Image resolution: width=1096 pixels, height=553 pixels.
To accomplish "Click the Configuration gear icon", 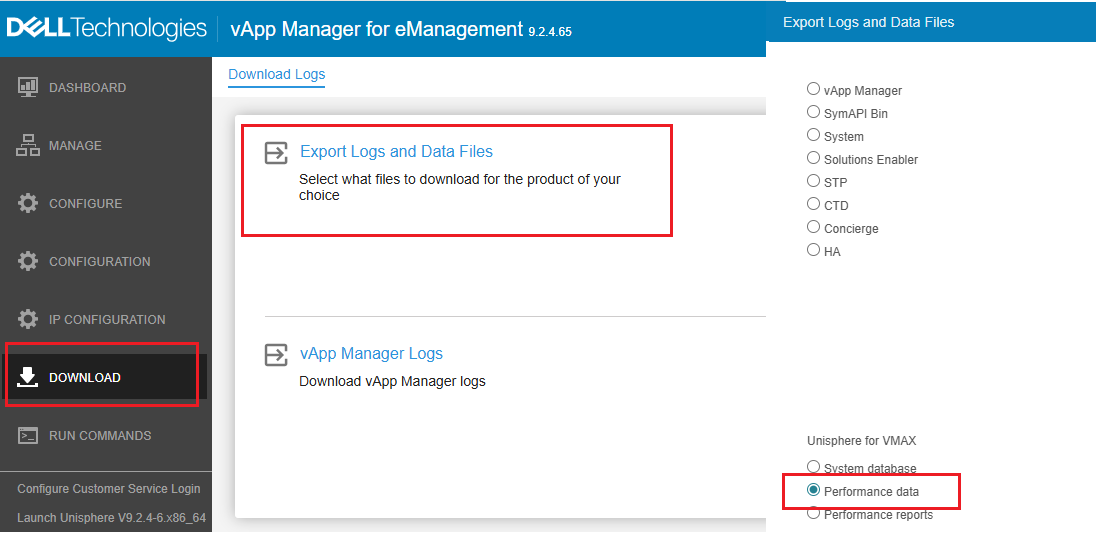I will pyautogui.click(x=28, y=261).
